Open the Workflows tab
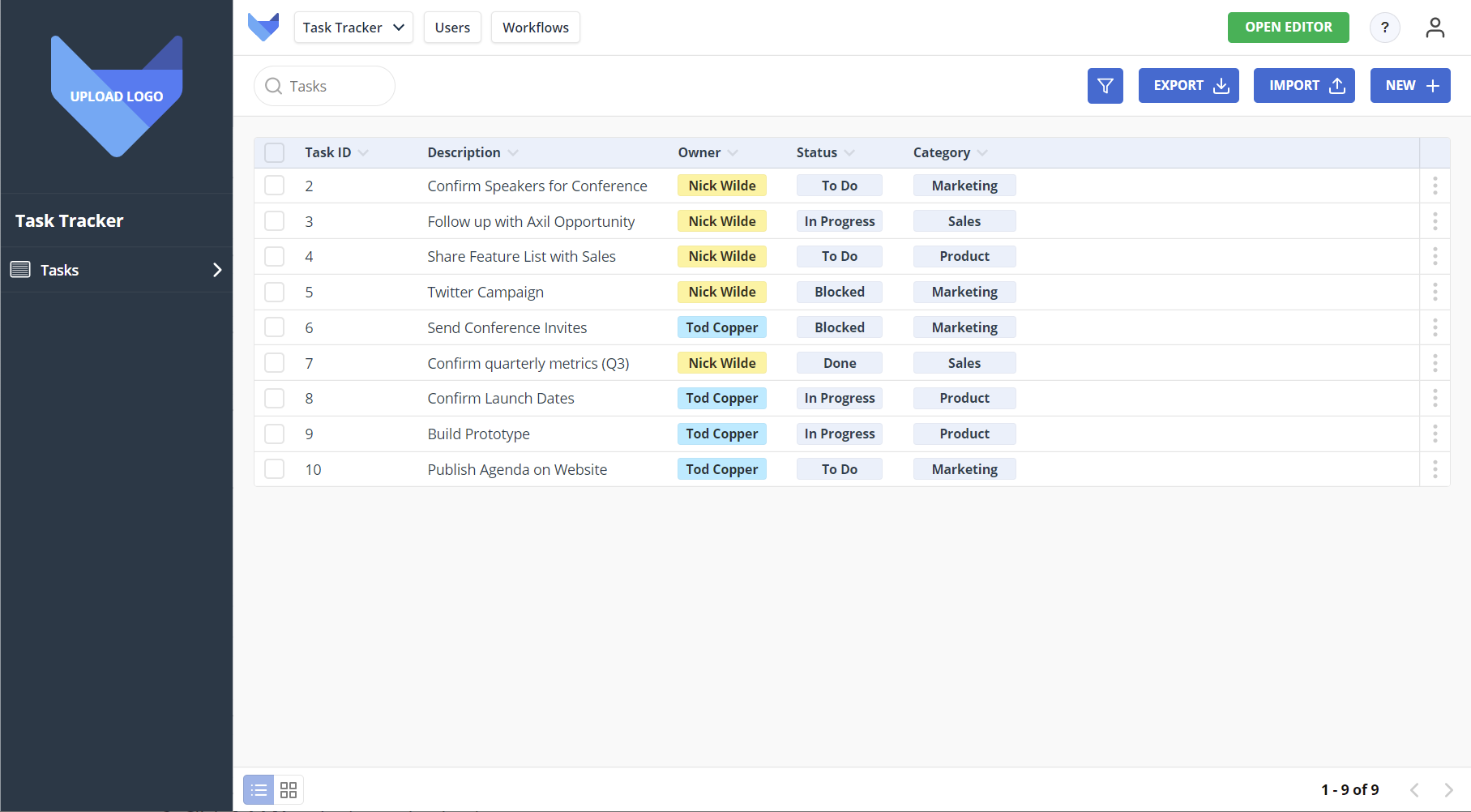 click(535, 28)
